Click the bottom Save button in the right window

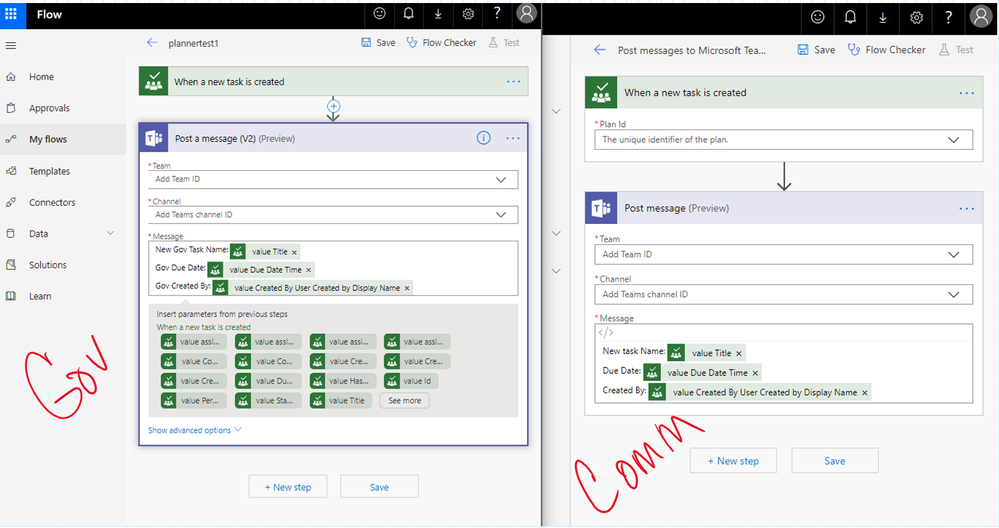[835, 460]
